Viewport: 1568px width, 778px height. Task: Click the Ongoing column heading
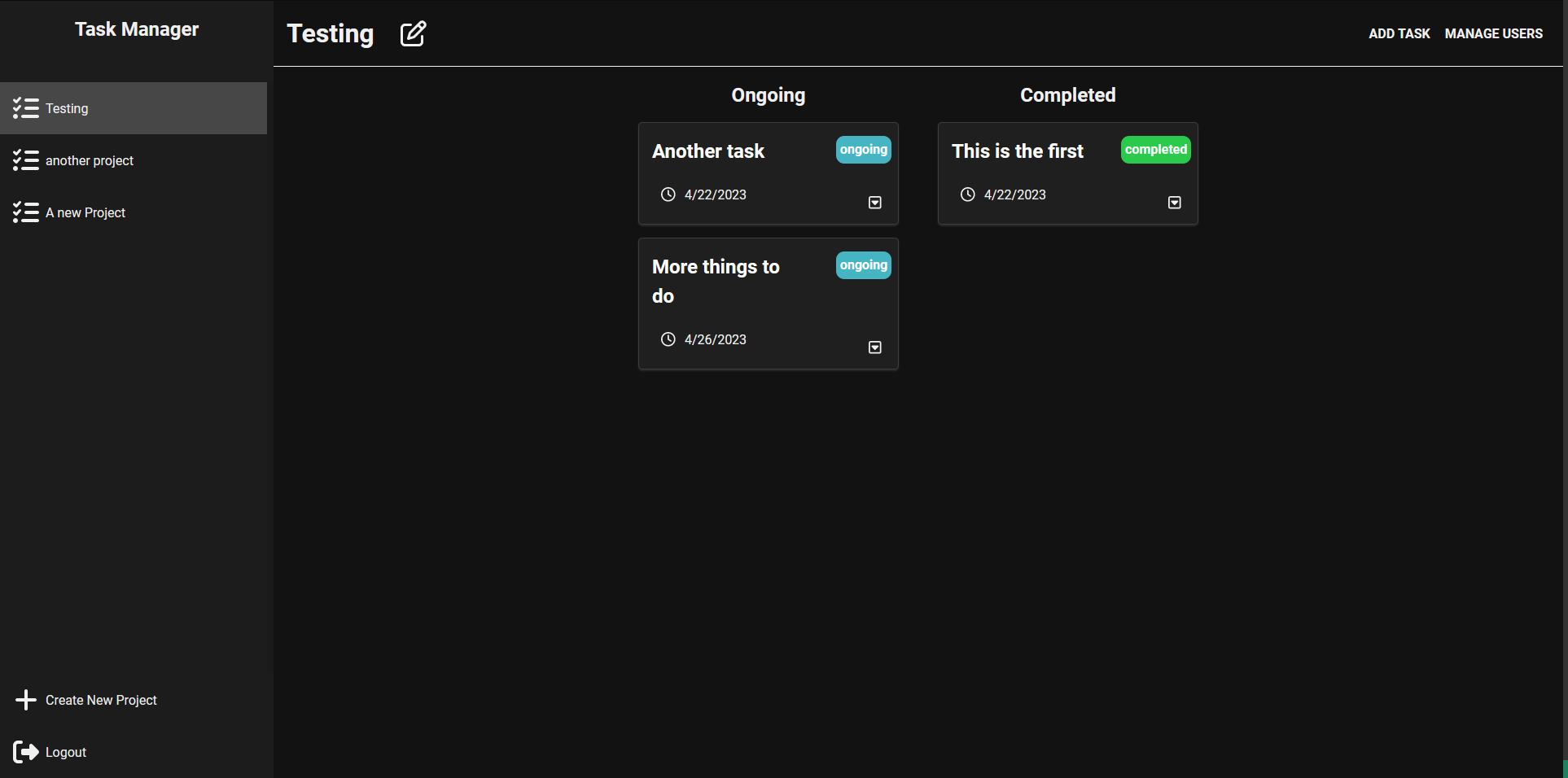[x=769, y=95]
